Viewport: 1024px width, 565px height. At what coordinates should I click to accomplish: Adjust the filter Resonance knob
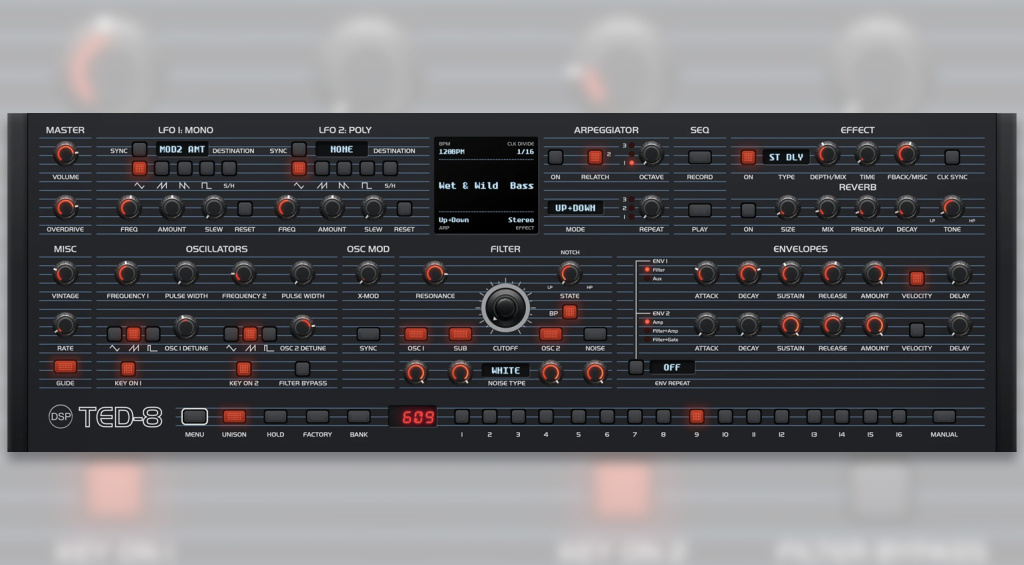tap(435, 273)
